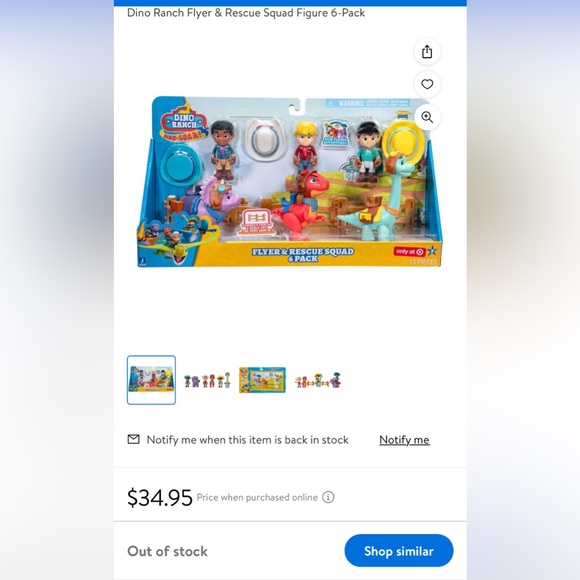Tap the share icon

click(427, 52)
